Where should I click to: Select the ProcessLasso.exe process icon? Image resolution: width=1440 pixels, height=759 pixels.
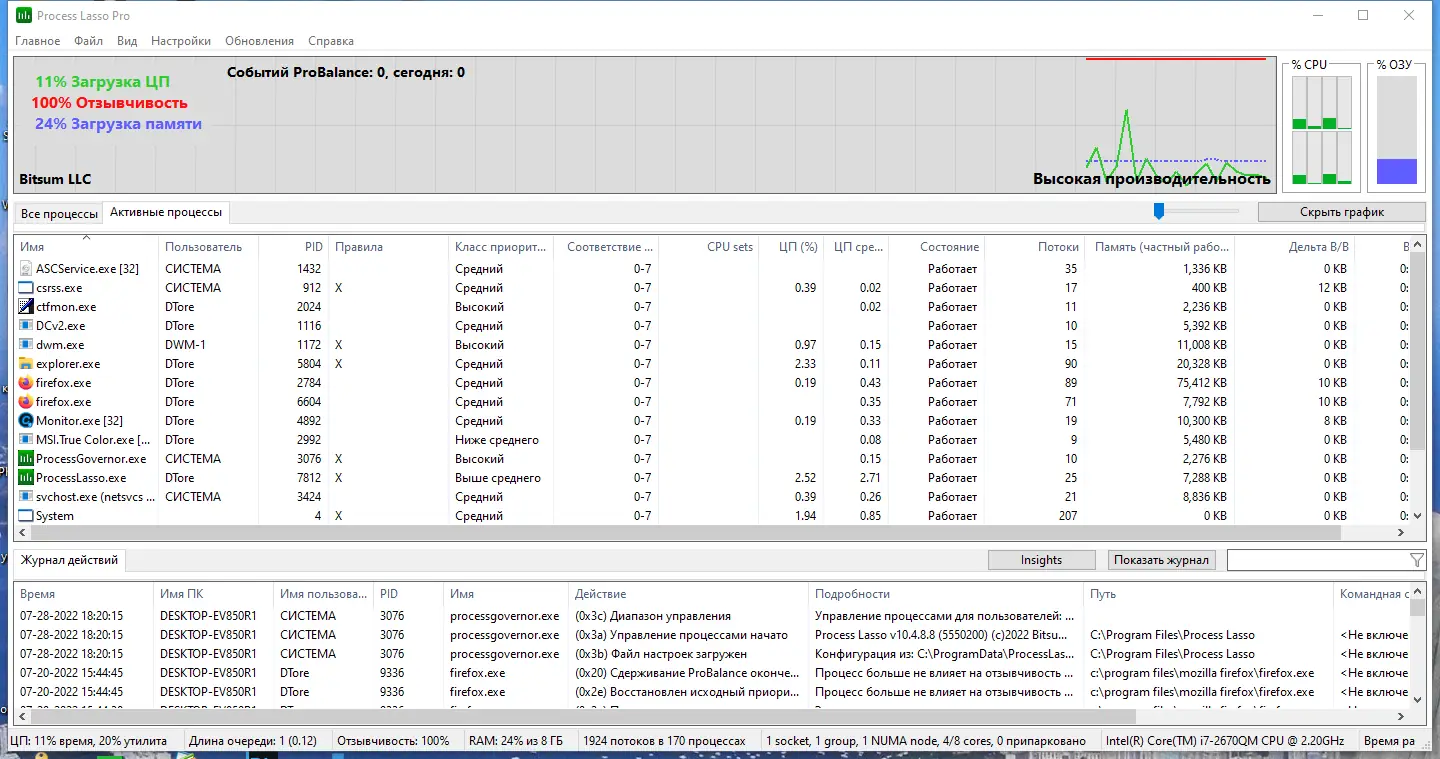coord(26,478)
